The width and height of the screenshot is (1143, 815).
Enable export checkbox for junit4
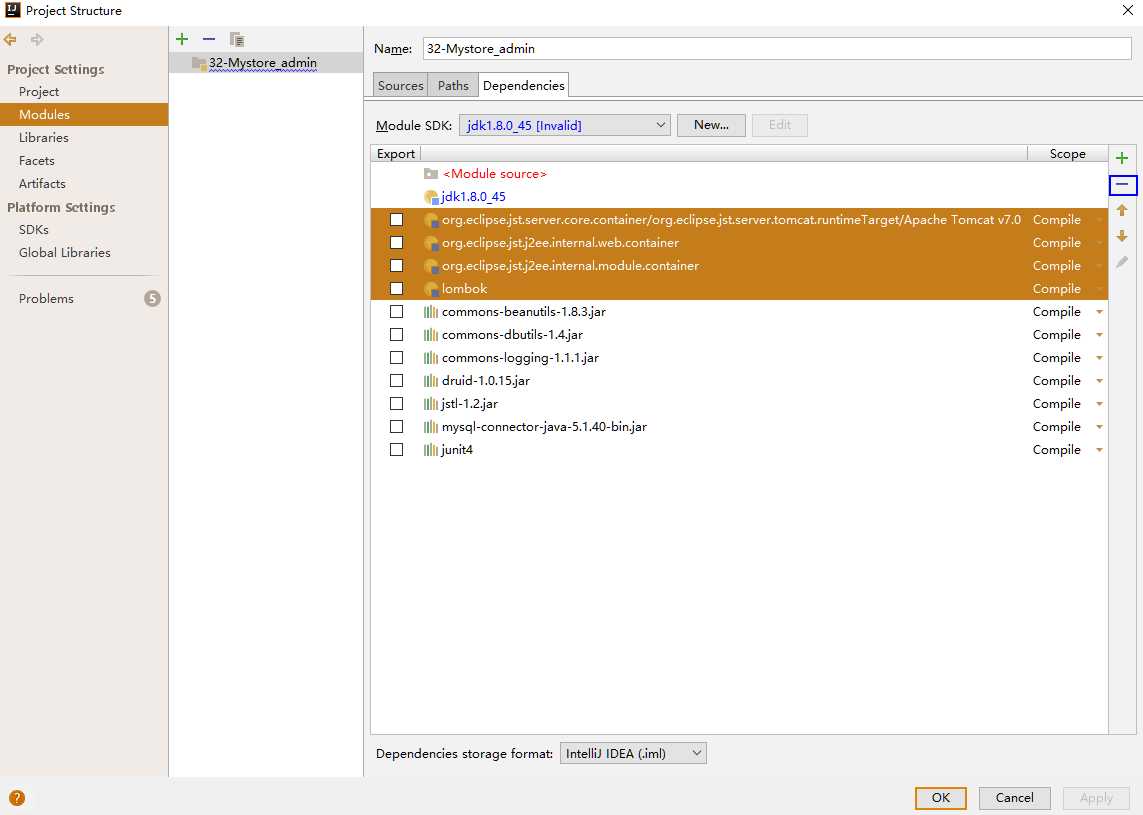pyautogui.click(x=397, y=450)
